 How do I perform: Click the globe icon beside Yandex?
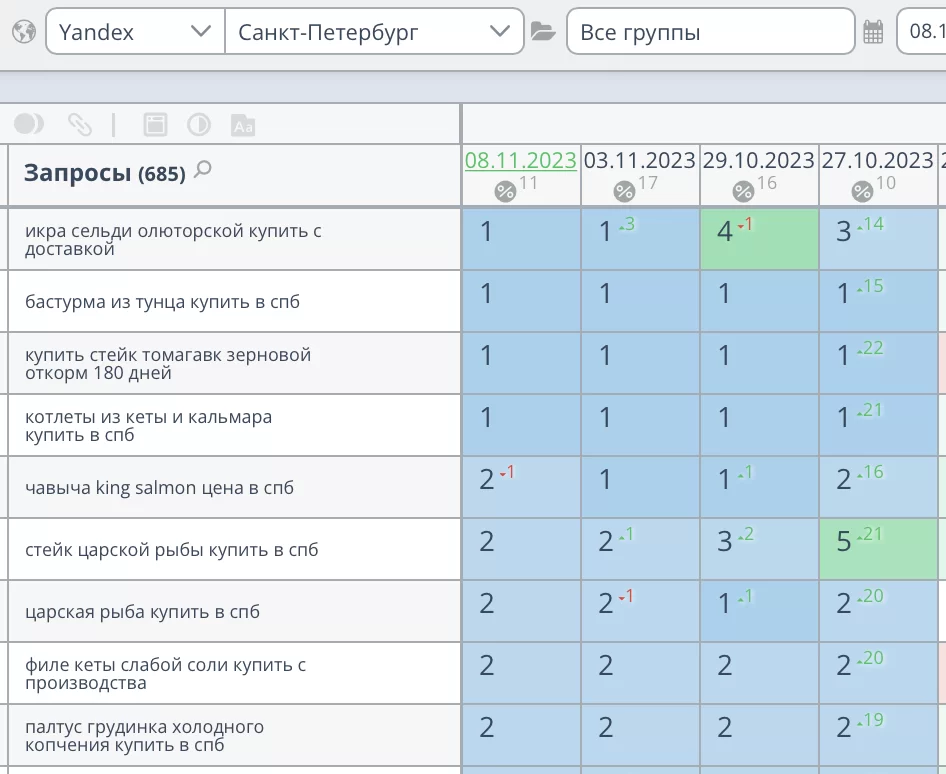click(24, 32)
